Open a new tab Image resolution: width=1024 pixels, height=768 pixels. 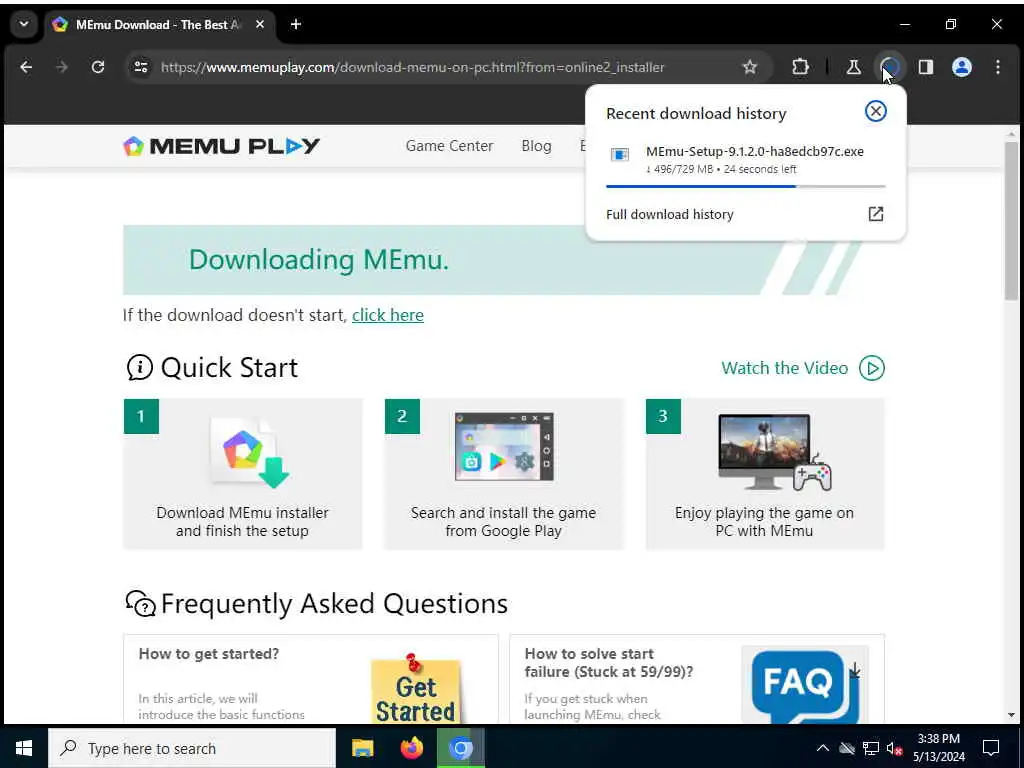click(296, 24)
